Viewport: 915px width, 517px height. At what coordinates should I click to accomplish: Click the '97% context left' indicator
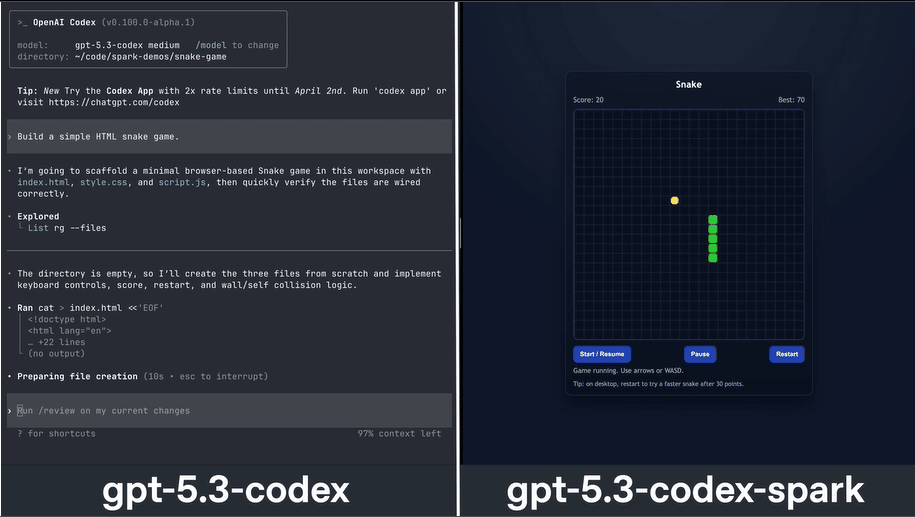pyautogui.click(x=399, y=433)
